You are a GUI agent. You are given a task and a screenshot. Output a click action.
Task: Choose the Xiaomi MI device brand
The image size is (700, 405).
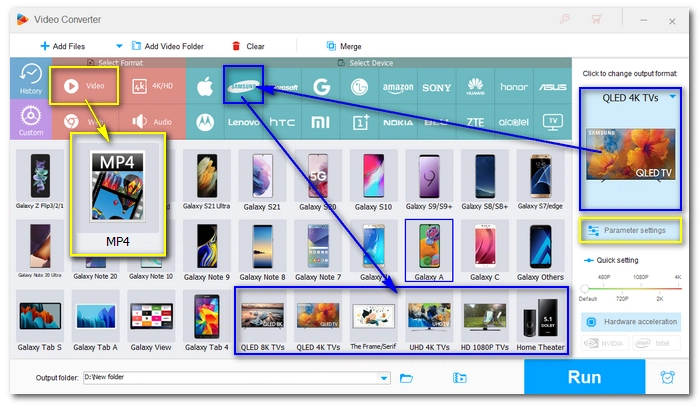[321, 122]
